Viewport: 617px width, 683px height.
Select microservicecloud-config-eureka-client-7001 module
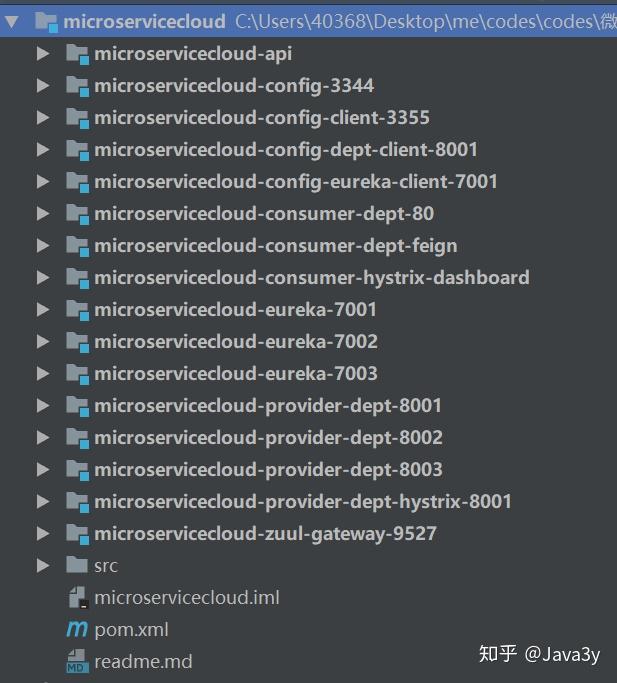tap(296, 182)
